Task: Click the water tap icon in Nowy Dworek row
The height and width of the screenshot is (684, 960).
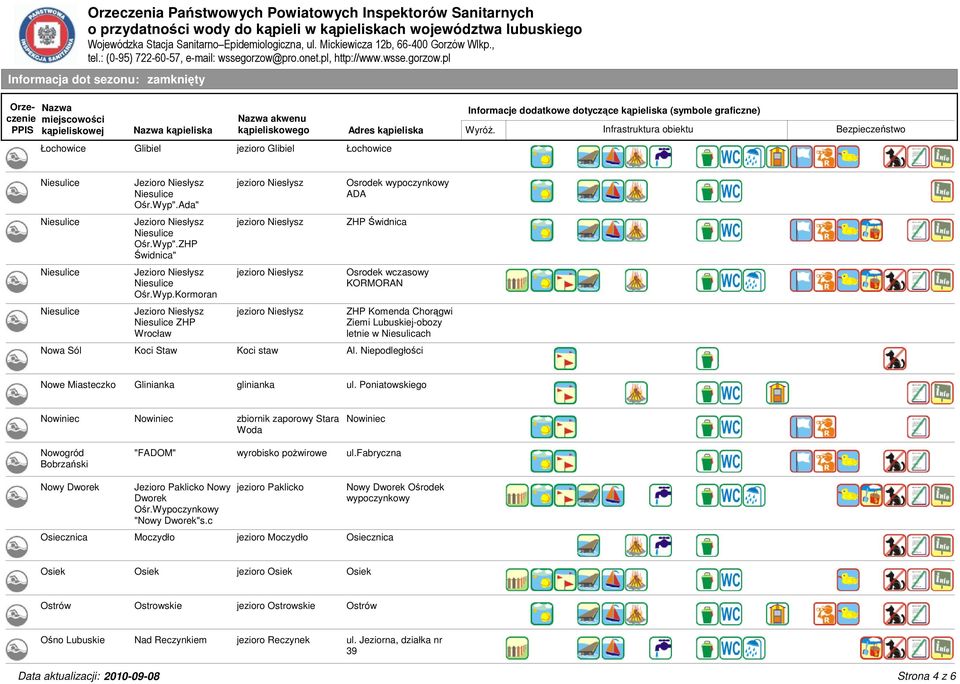Action: [x=660, y=496]
